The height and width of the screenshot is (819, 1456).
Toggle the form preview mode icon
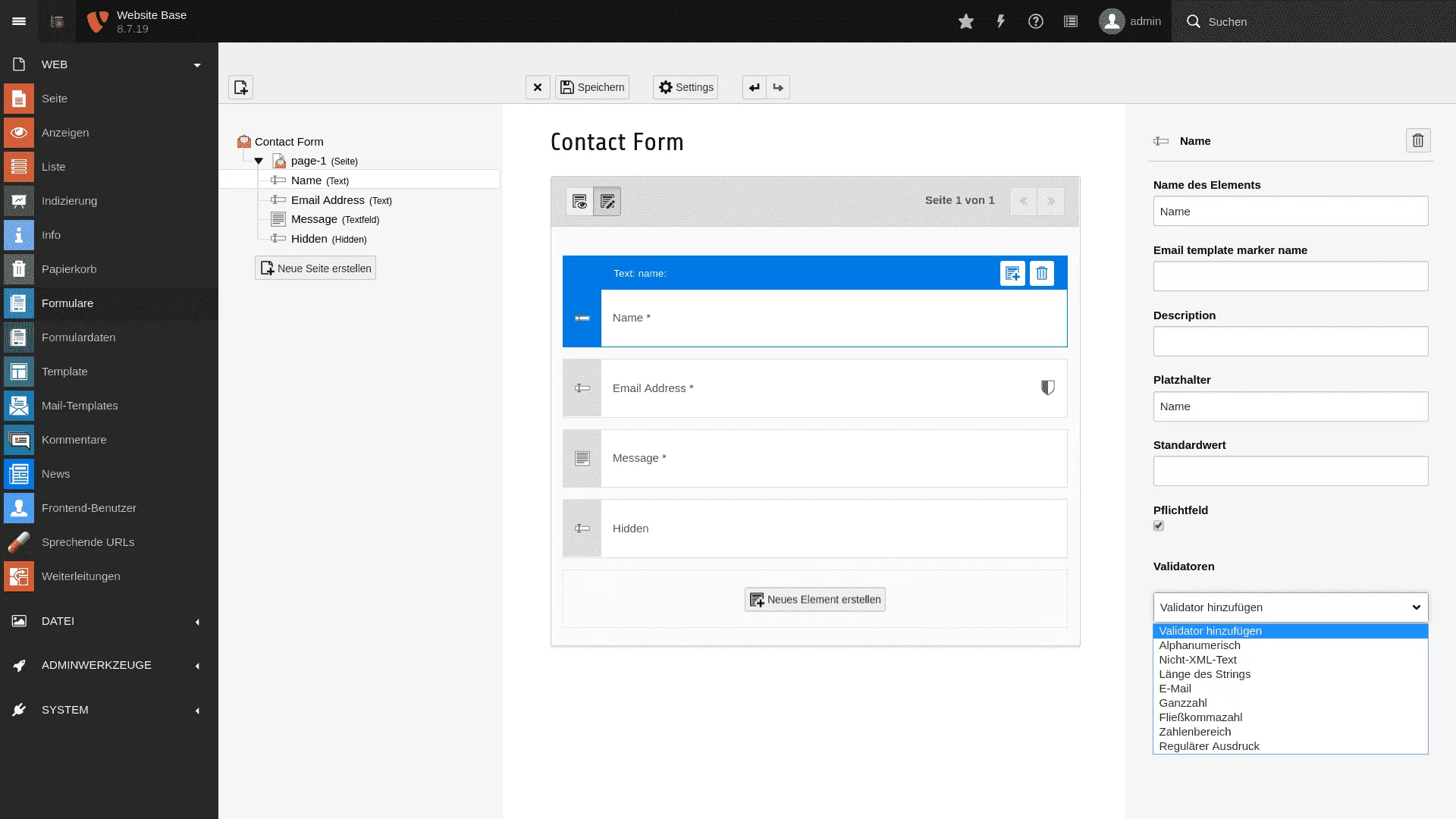click(x=579, y=201)
